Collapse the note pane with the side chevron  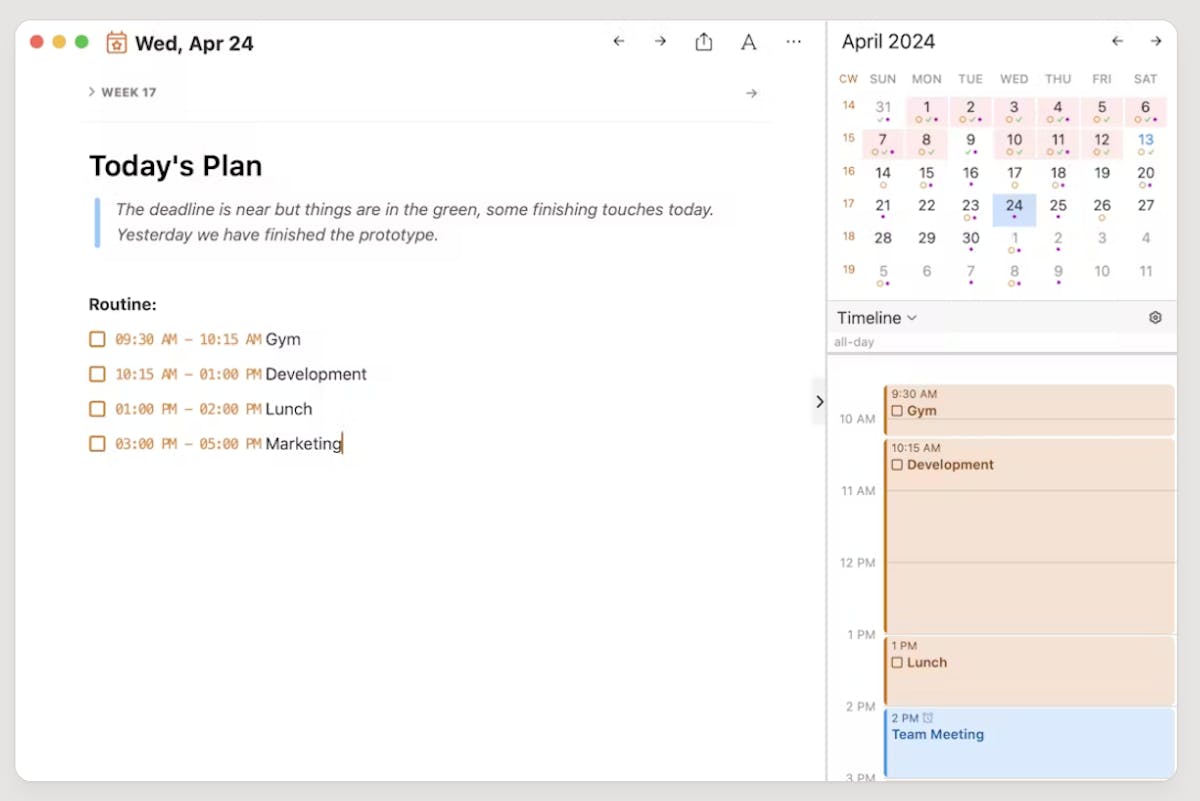point(819,401)
